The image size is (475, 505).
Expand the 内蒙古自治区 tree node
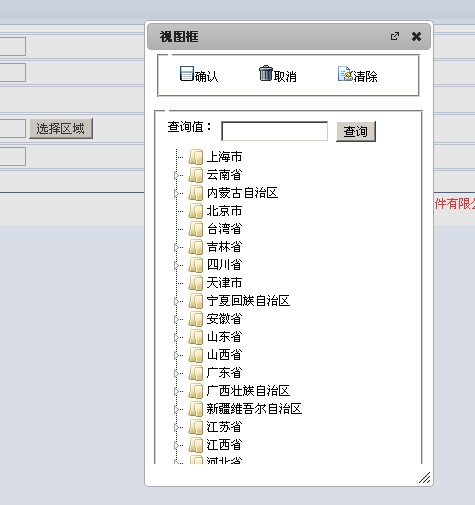176,193
